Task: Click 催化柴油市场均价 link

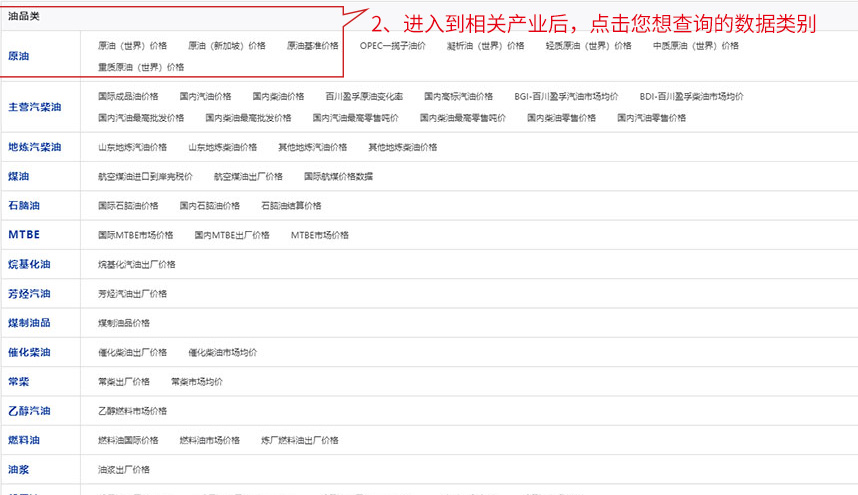Action: [x=222, y=352]
